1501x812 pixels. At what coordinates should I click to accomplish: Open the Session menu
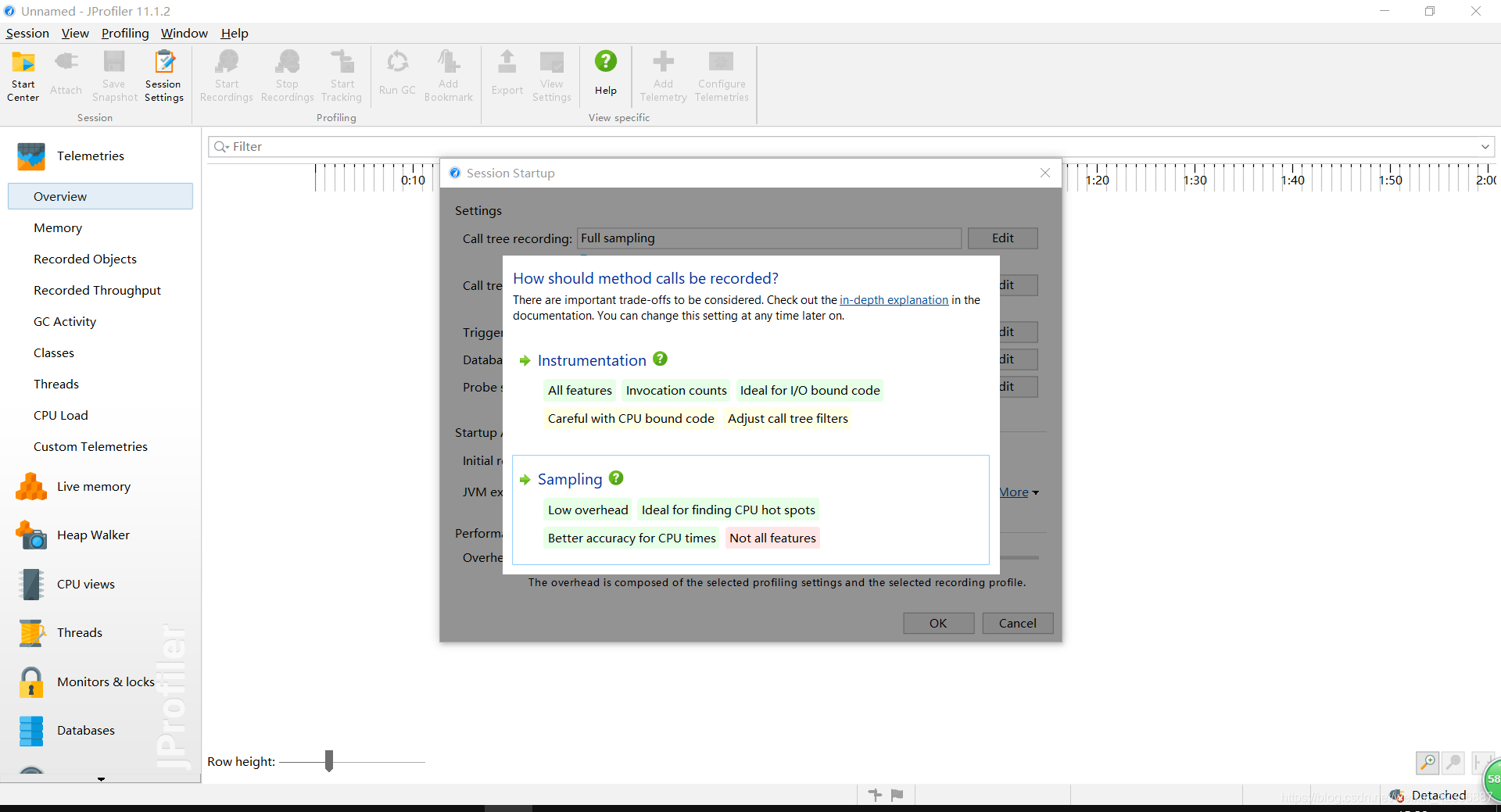(27, 33)
